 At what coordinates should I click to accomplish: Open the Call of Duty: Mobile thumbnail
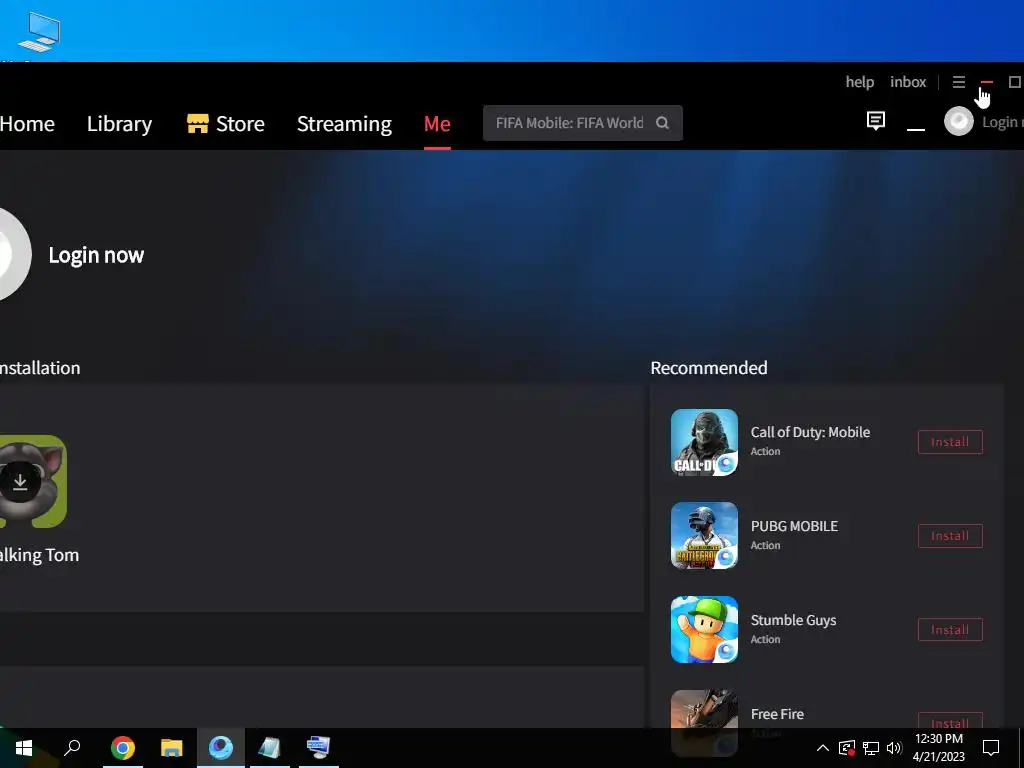tap(704, 442)
